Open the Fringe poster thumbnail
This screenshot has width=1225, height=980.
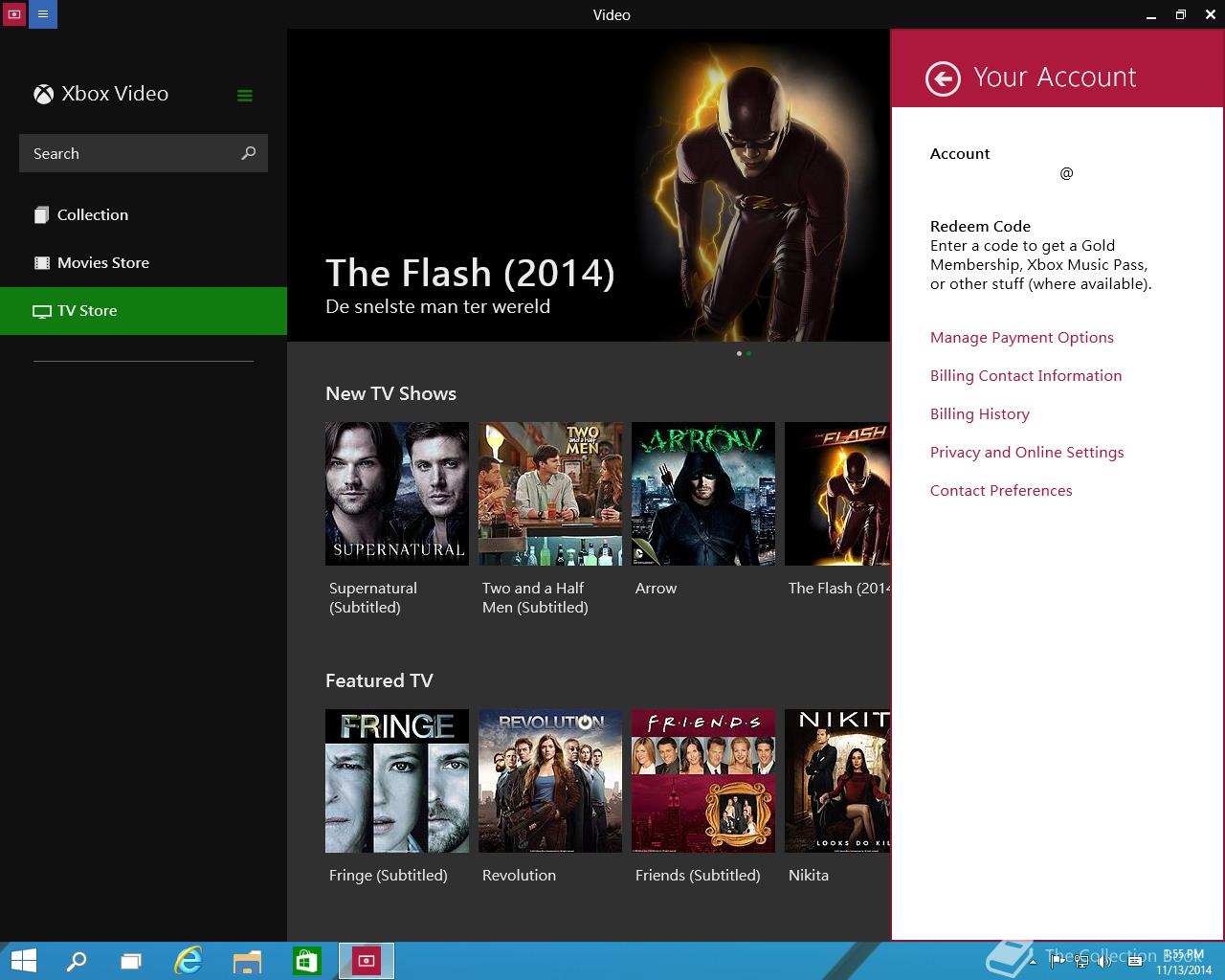pos(397,781)
